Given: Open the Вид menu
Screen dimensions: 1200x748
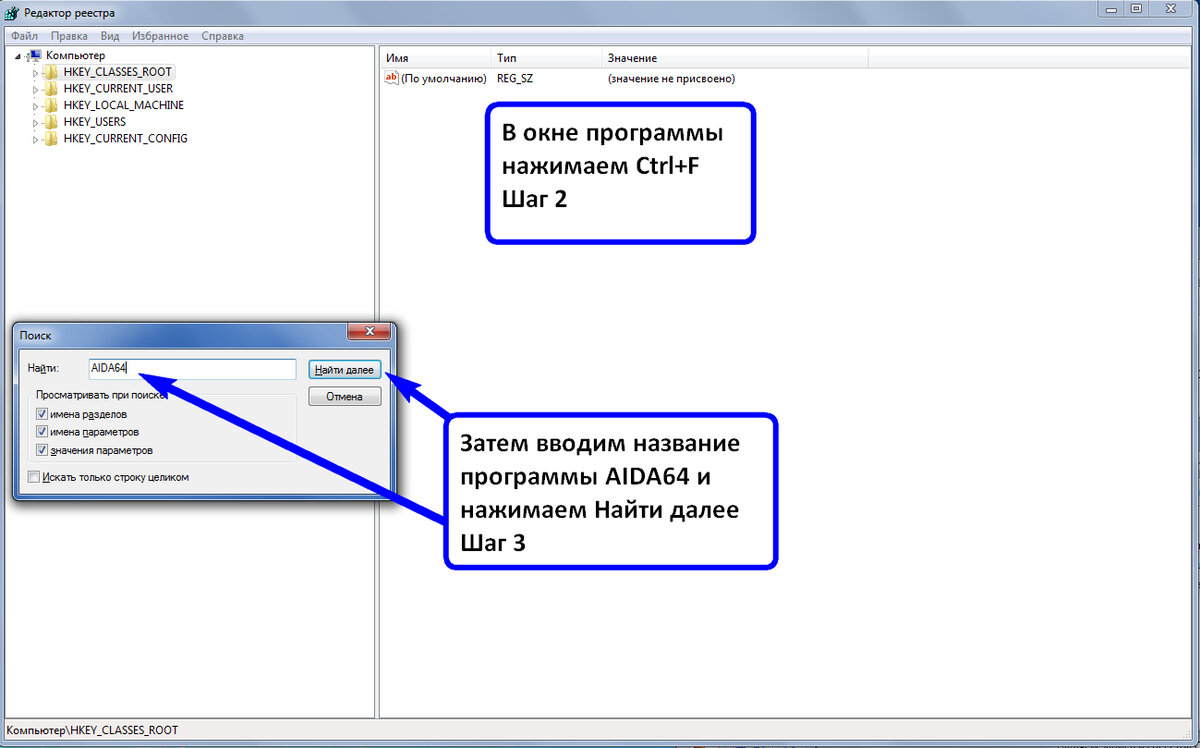Looking at the screenshot, I should click(110, 36).
